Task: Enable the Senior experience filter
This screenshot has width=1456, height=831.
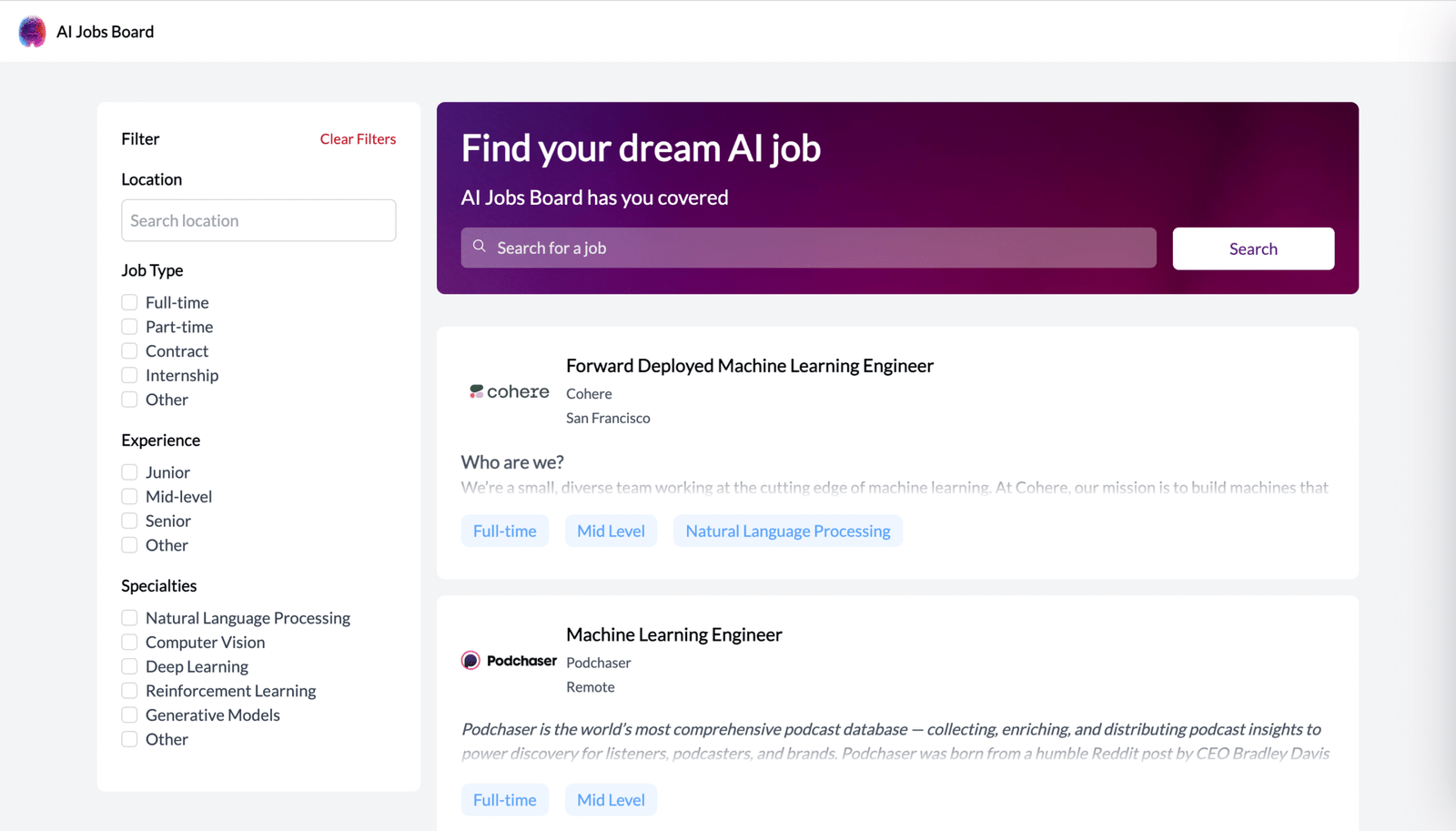Action: [129, 521]
